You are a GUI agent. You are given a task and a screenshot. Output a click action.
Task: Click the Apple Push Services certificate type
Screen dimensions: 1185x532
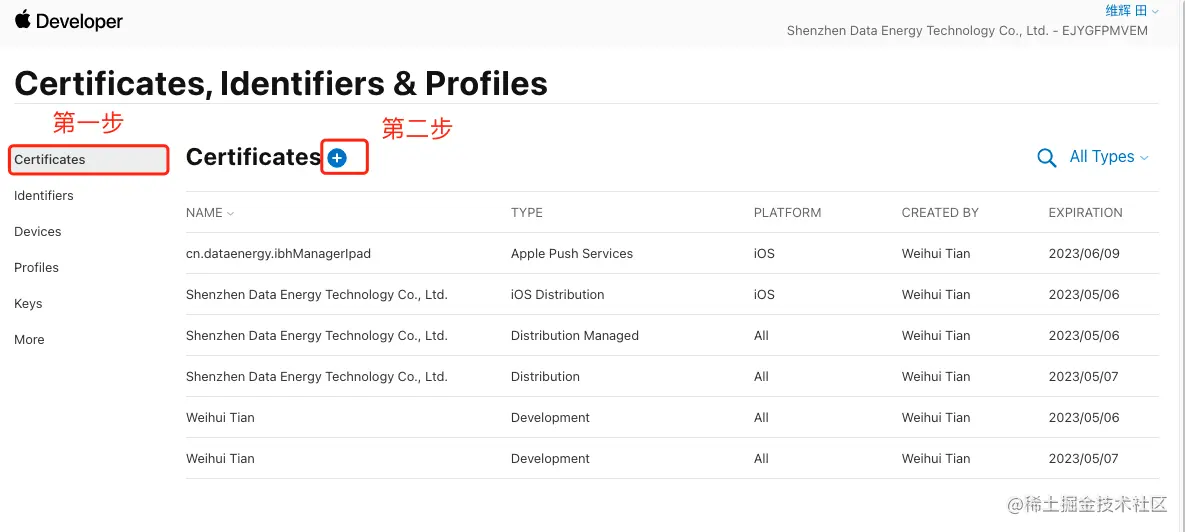click(x=571, y=254)
